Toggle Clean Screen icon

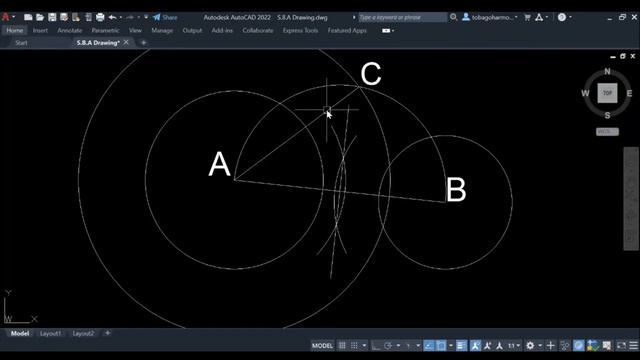(x=621, y=346)
